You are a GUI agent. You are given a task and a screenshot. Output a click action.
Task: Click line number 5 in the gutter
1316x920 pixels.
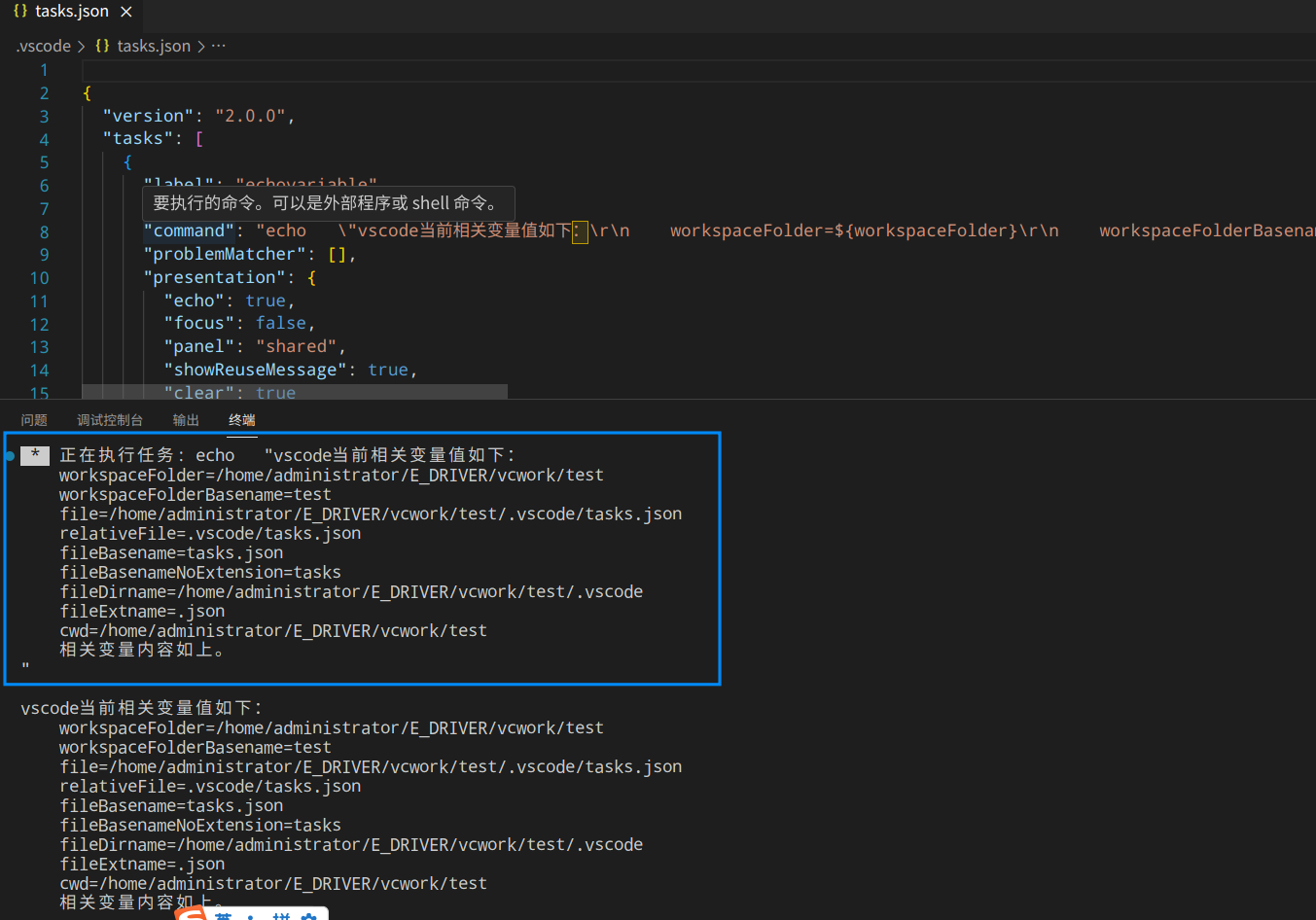(44, 162)
